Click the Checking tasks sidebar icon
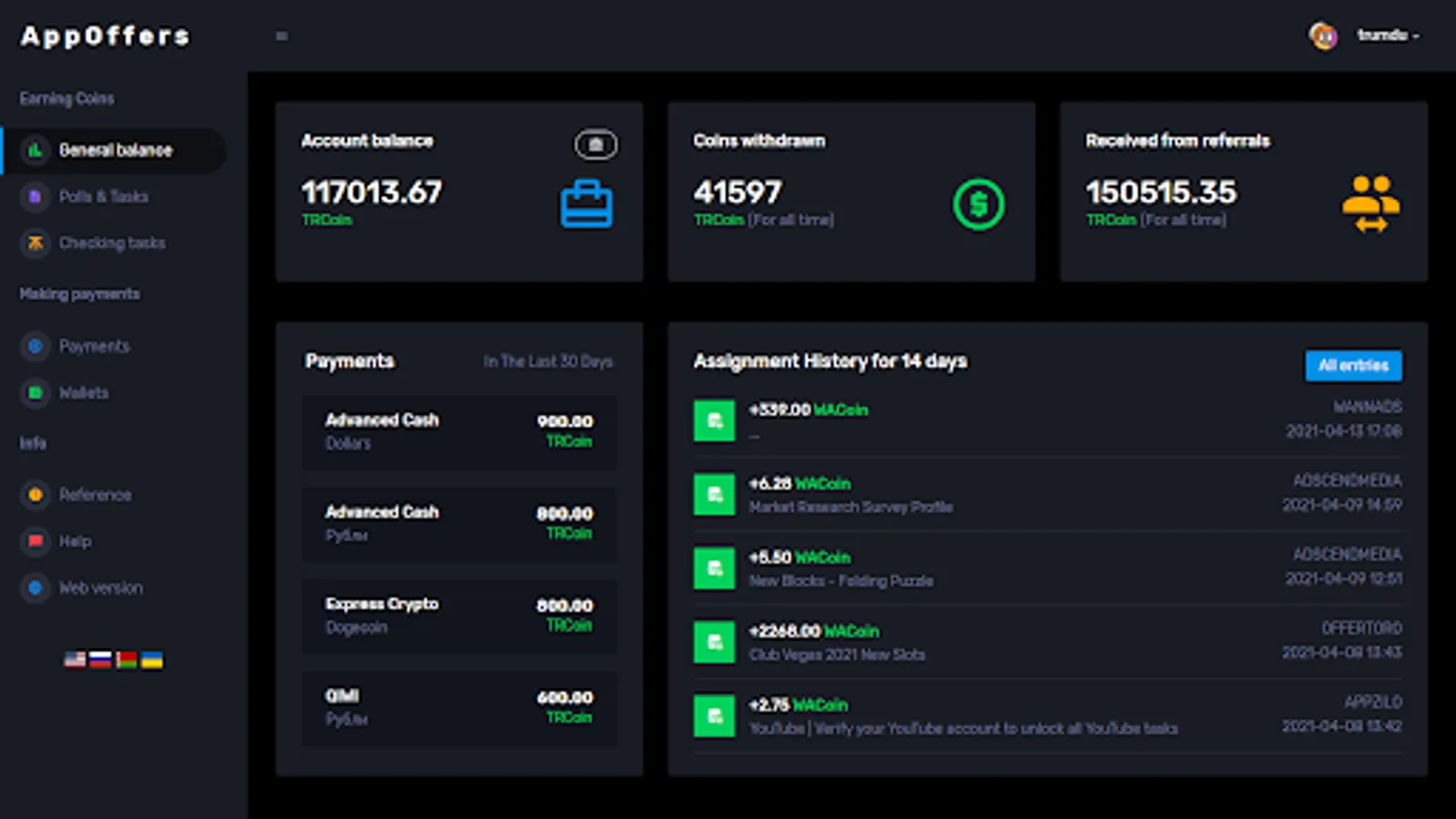 [x=35, y=243]
